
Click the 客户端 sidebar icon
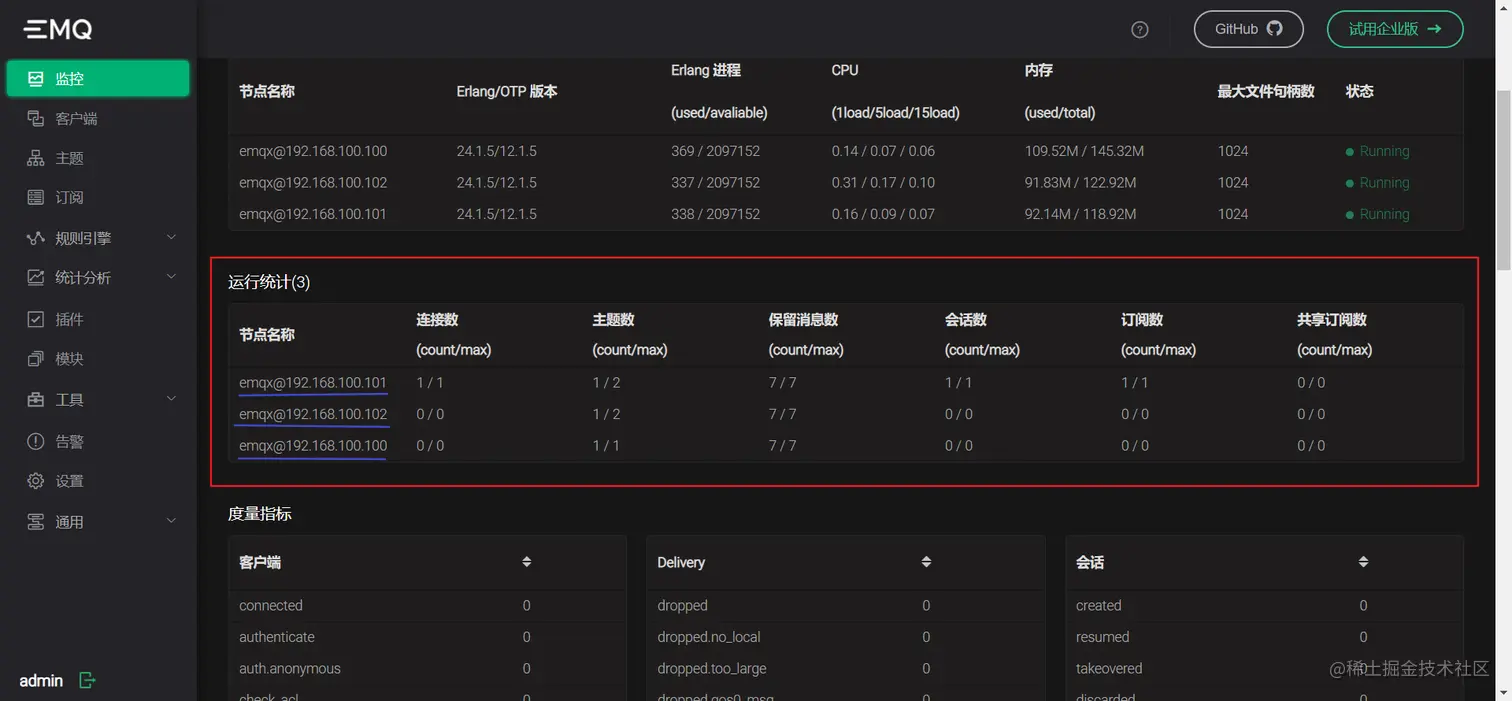[x=36, y=118]
